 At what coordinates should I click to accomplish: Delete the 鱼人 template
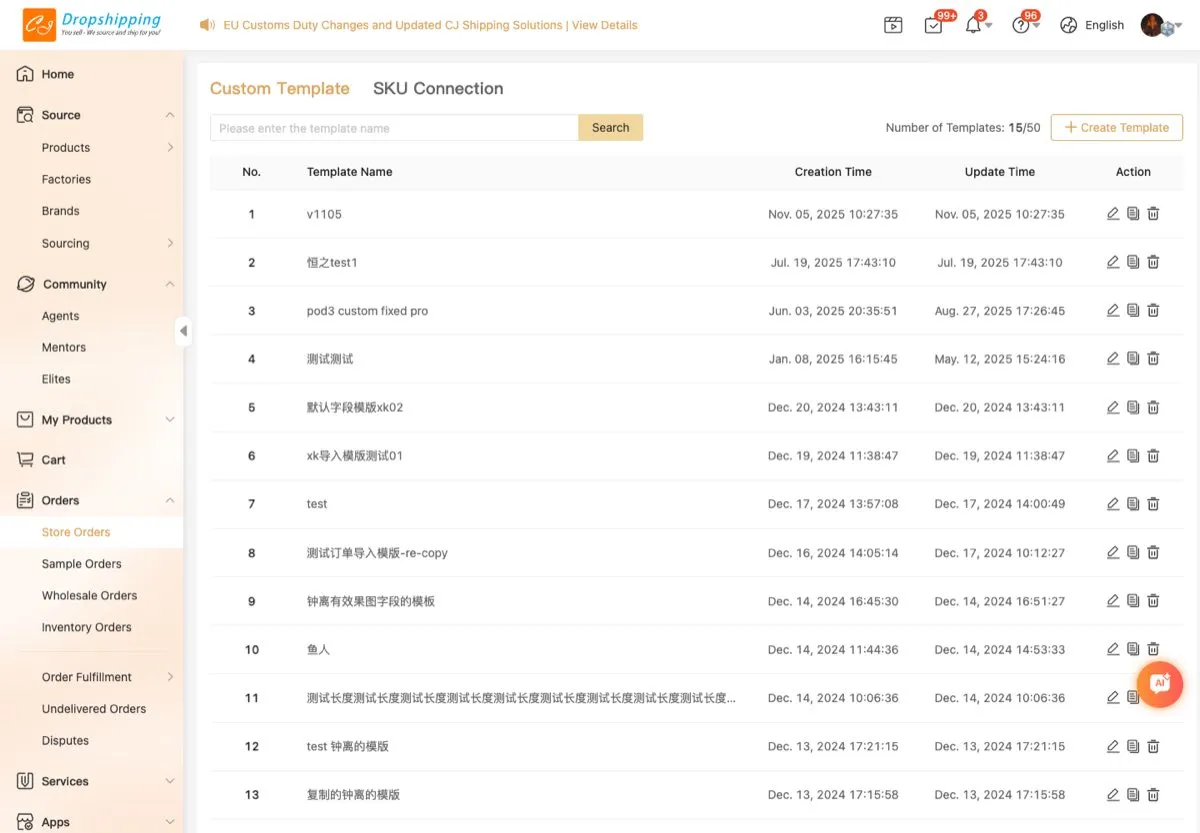(1153, 649)
